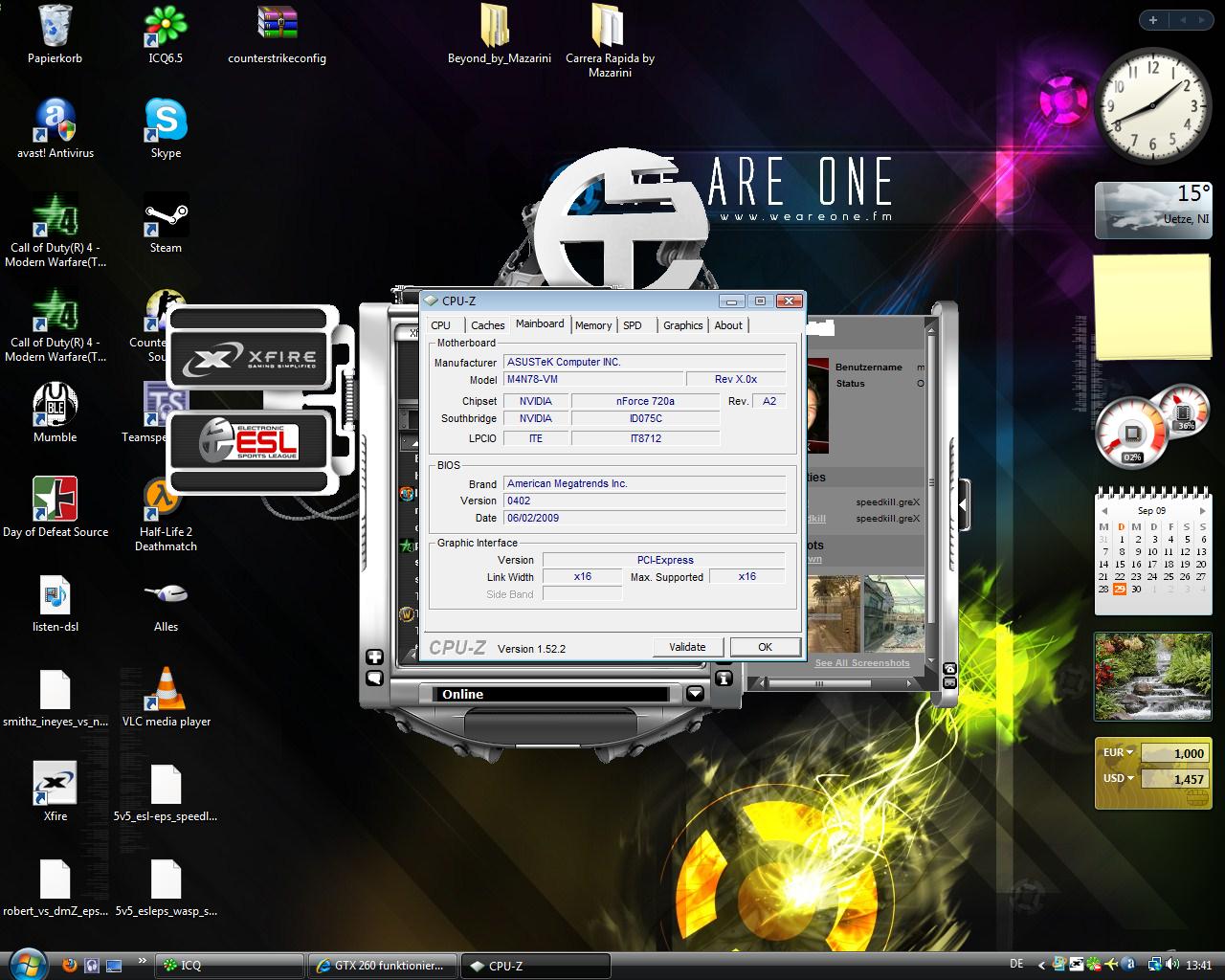This screenshot has width=1225, height=980.
Task: Collapse Xfire side panel arrow handle
Action: click(x=964, y=503)
